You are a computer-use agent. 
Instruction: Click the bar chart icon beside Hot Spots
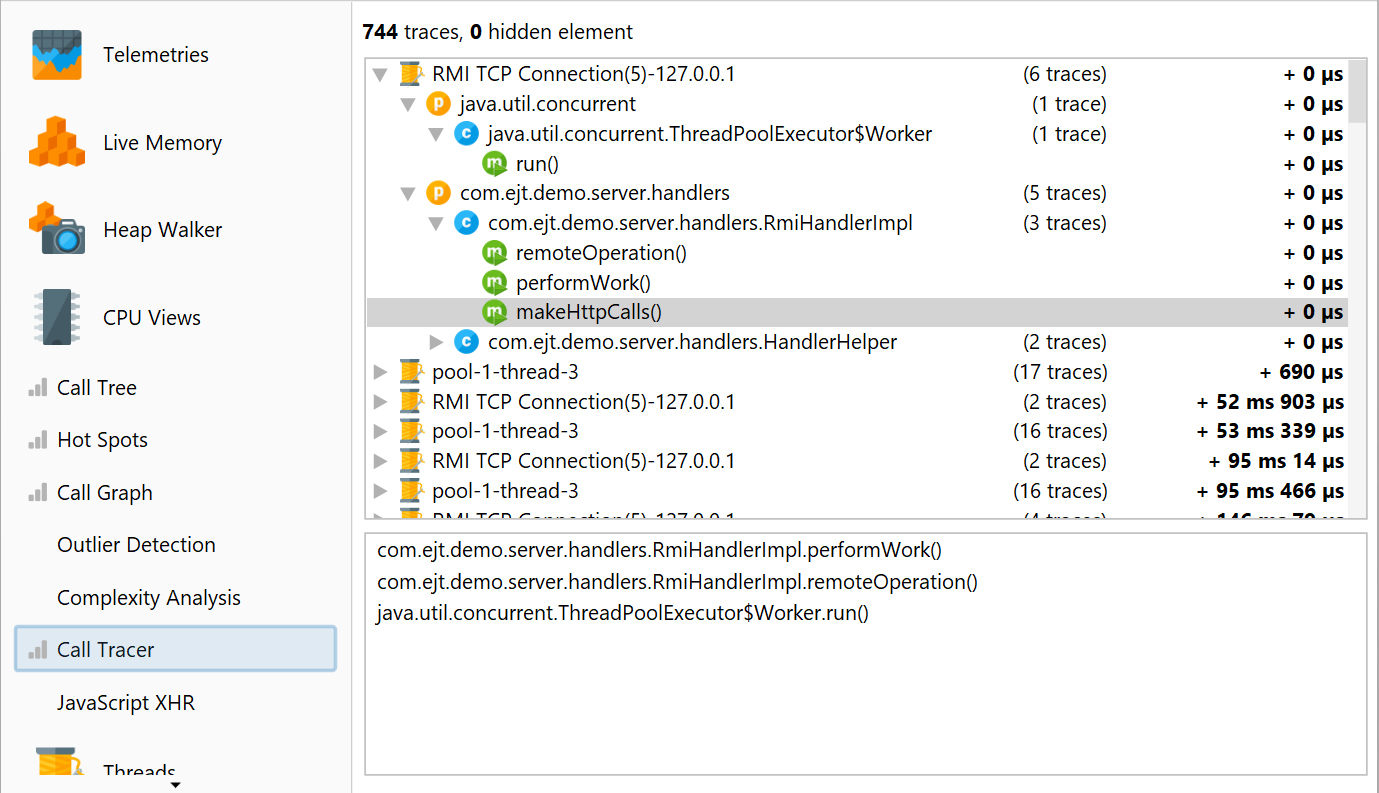coord(38,440)
